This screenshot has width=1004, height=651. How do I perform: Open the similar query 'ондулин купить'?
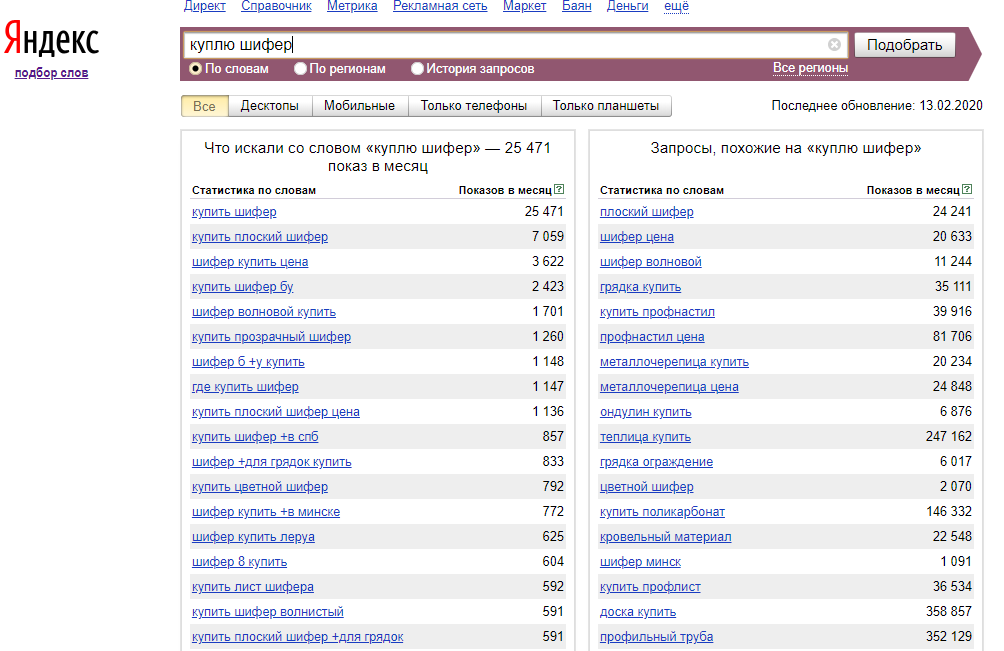pos(645,412)
